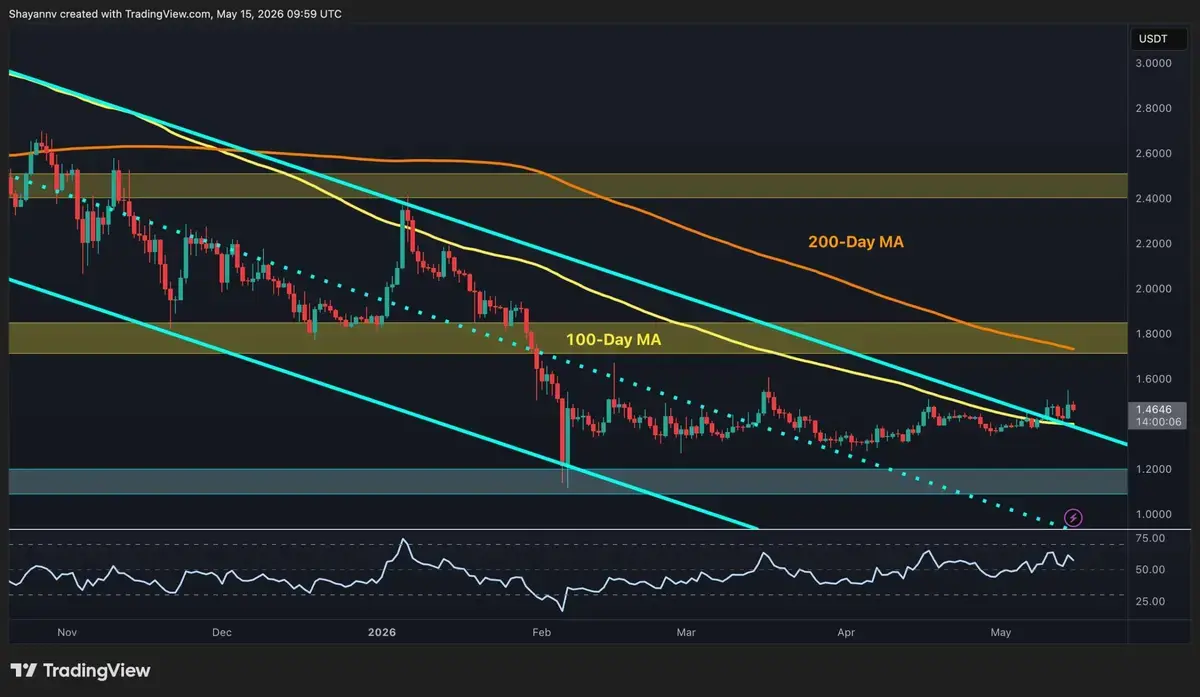Click the purple lightning bolt icon

click(x=1073, y=517)
